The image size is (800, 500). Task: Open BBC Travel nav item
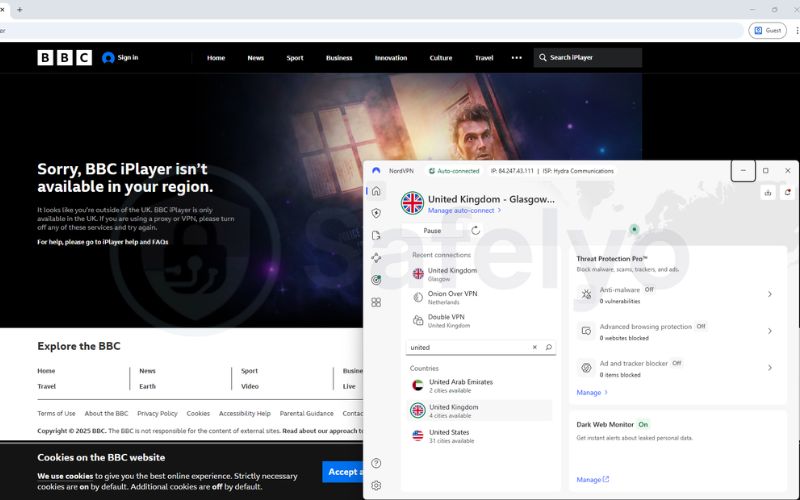click(x=484, y=58)
